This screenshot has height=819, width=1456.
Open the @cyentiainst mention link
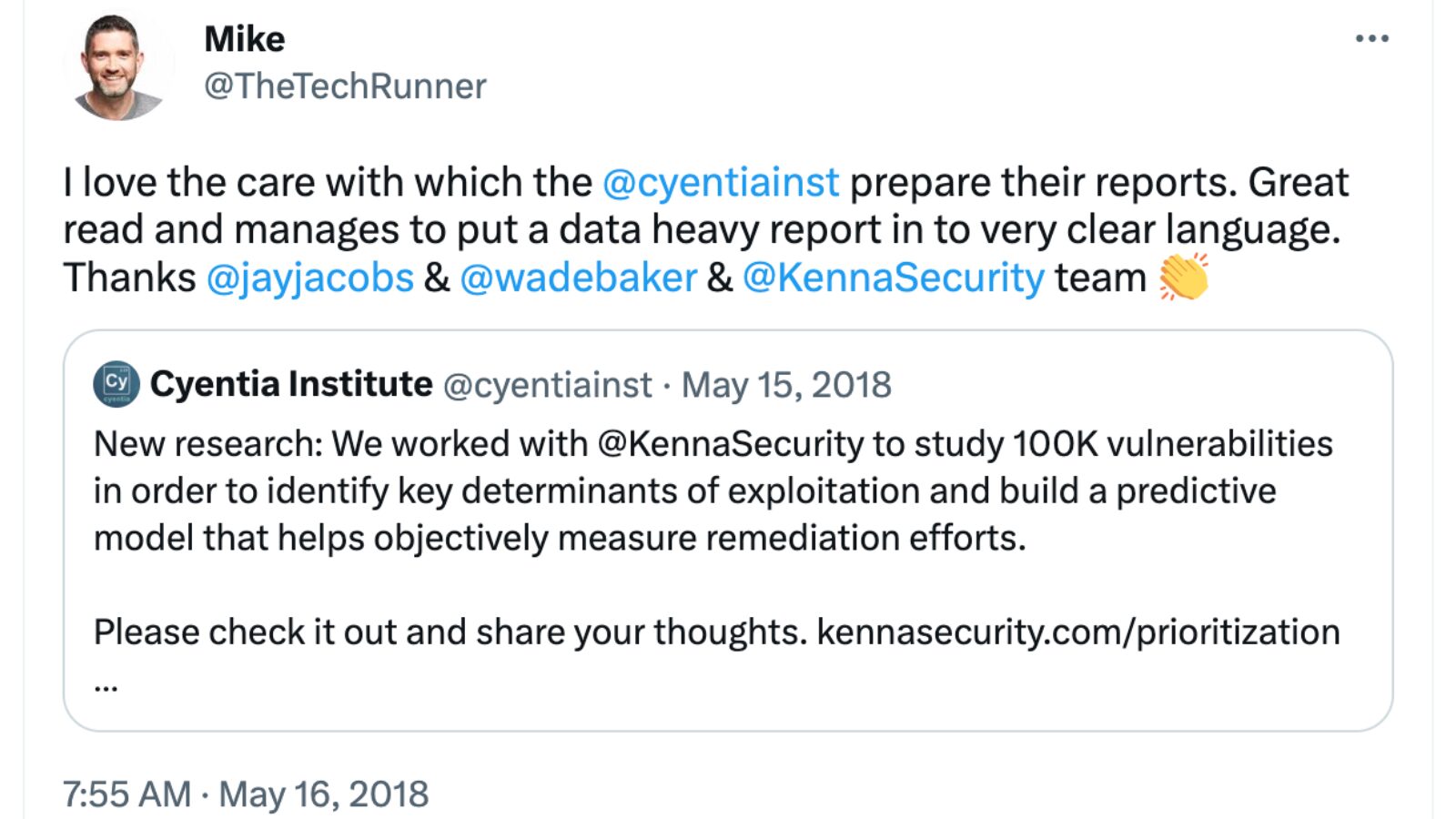click(x=721, y=182)
